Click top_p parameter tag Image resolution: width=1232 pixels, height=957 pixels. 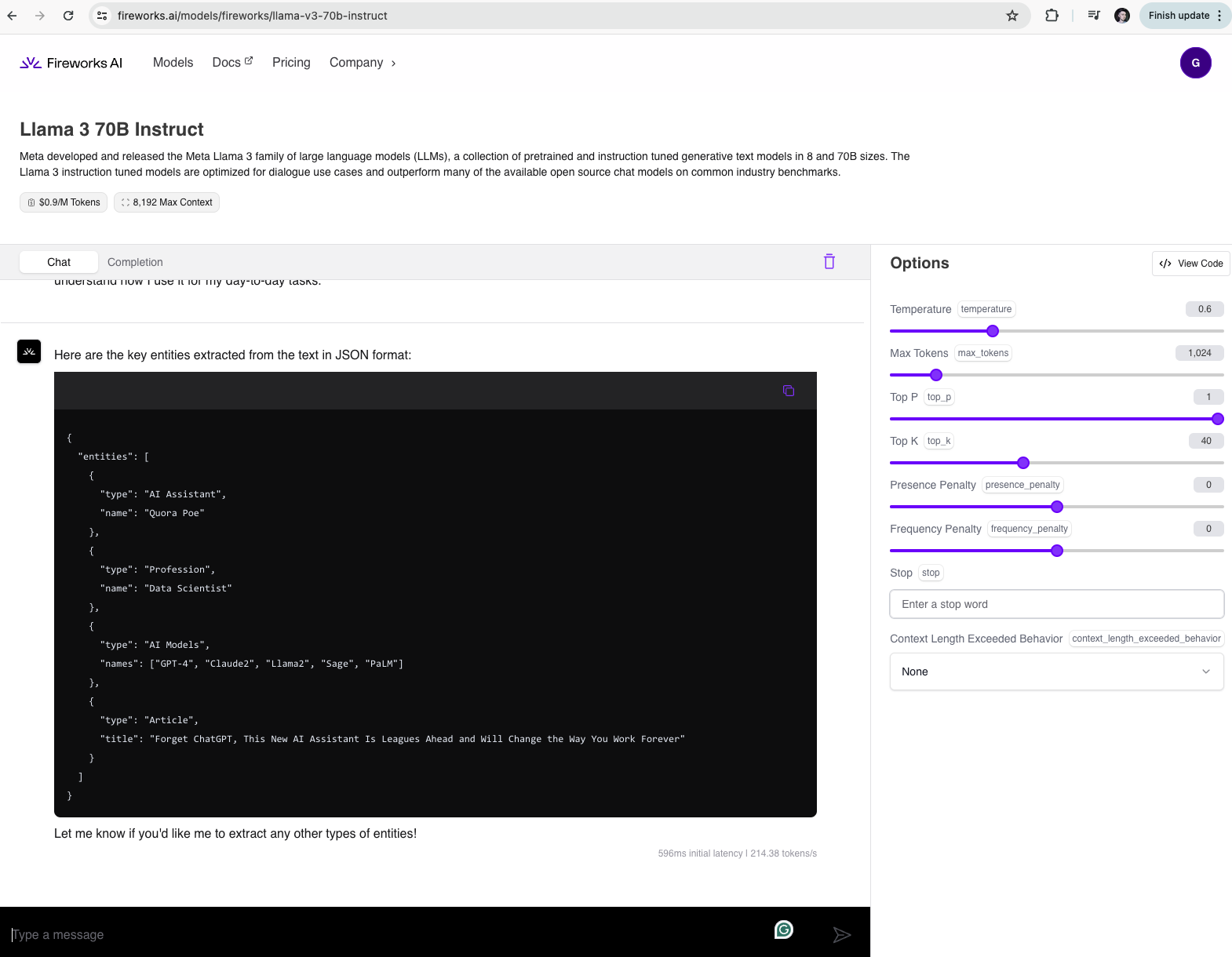click(x=939, y=397)
